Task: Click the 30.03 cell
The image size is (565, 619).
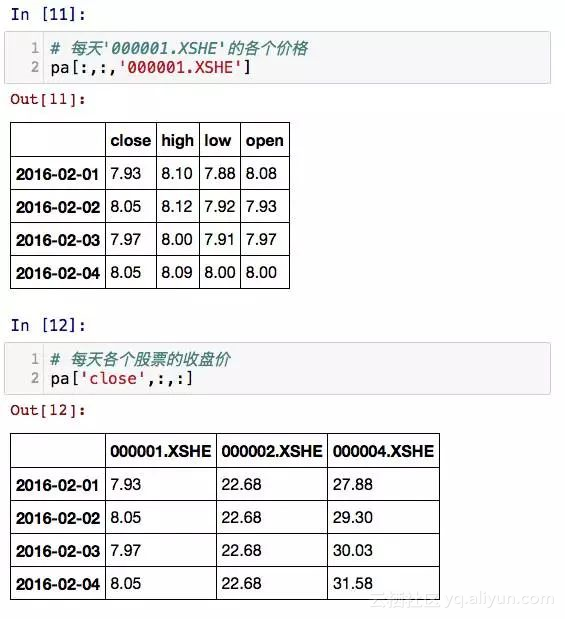Action: [383, 551]
